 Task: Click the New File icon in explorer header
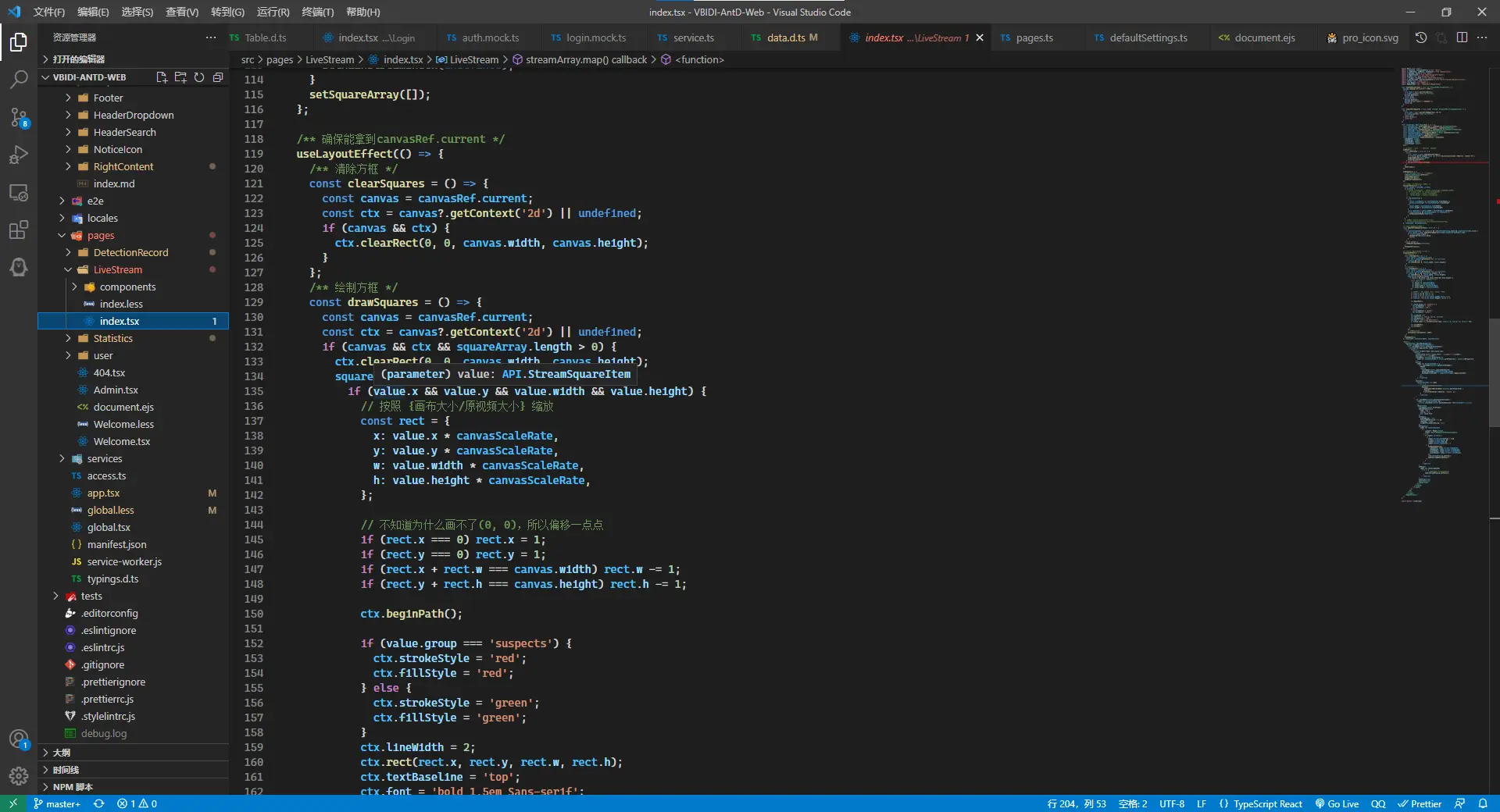(162, 77)
